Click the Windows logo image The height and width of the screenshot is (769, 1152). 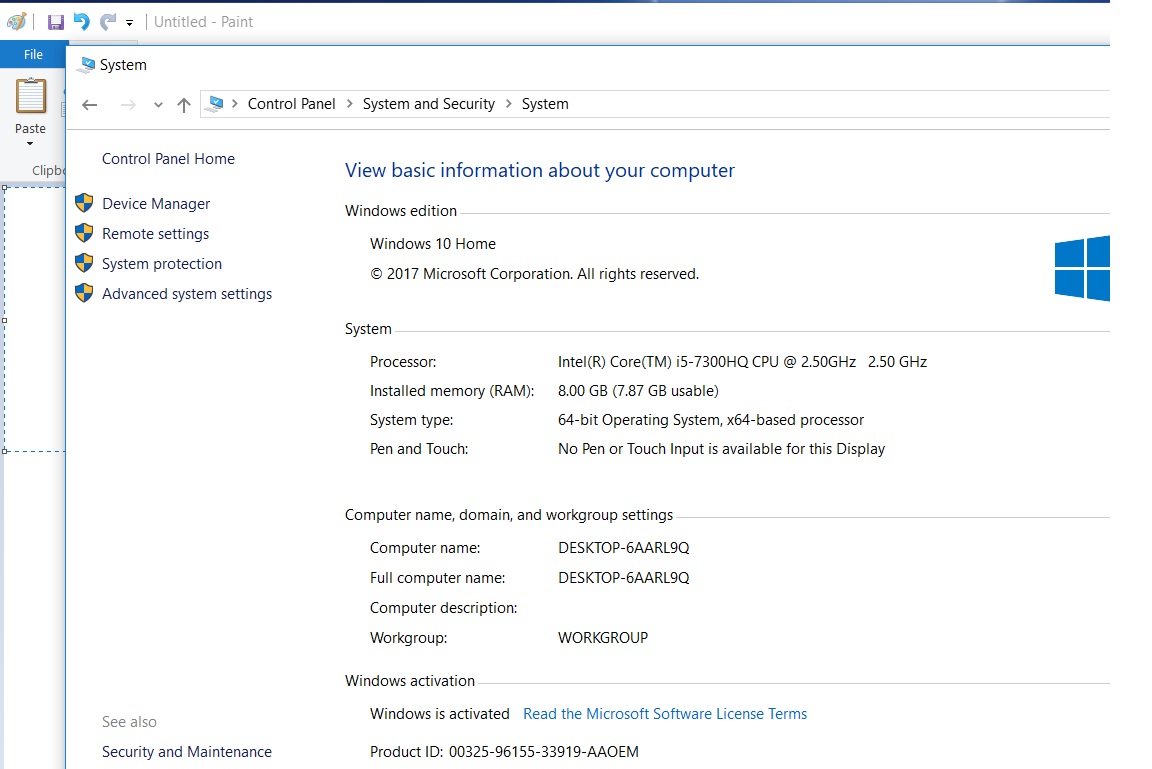(1082, 268)
